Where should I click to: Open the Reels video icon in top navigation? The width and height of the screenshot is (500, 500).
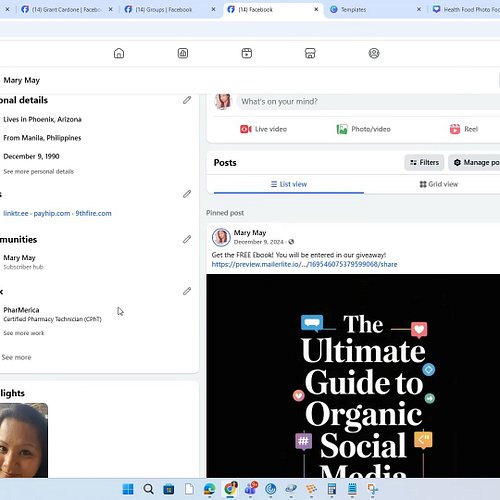click(247, 53)
